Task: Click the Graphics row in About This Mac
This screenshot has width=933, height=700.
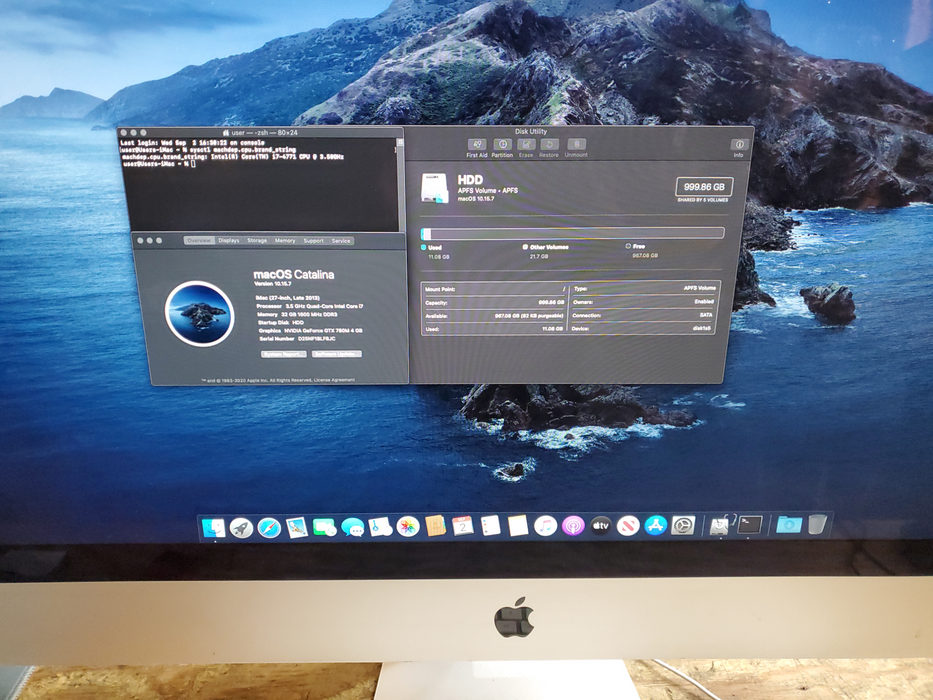Action: click(310, 330)
